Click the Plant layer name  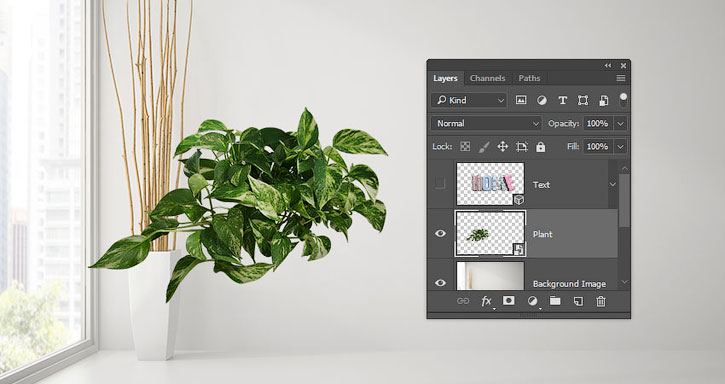point(542,234)
